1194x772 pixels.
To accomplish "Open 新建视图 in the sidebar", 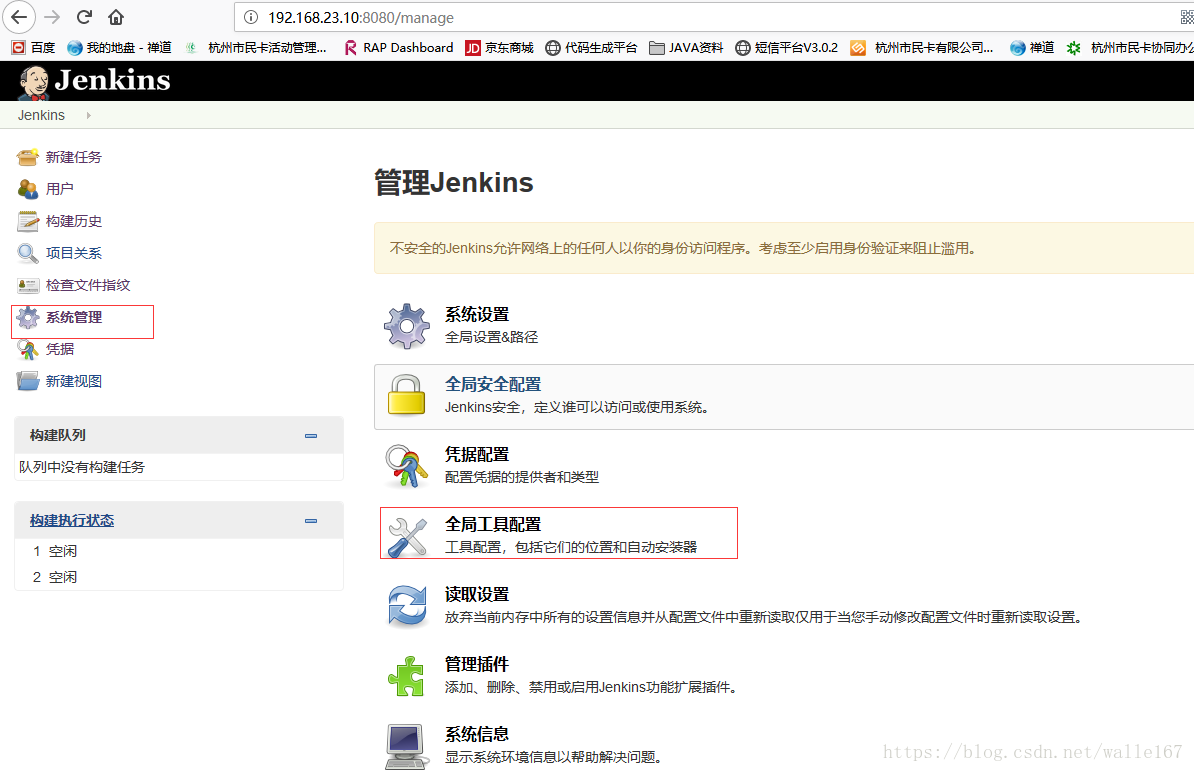I will (x=73, y=381).
